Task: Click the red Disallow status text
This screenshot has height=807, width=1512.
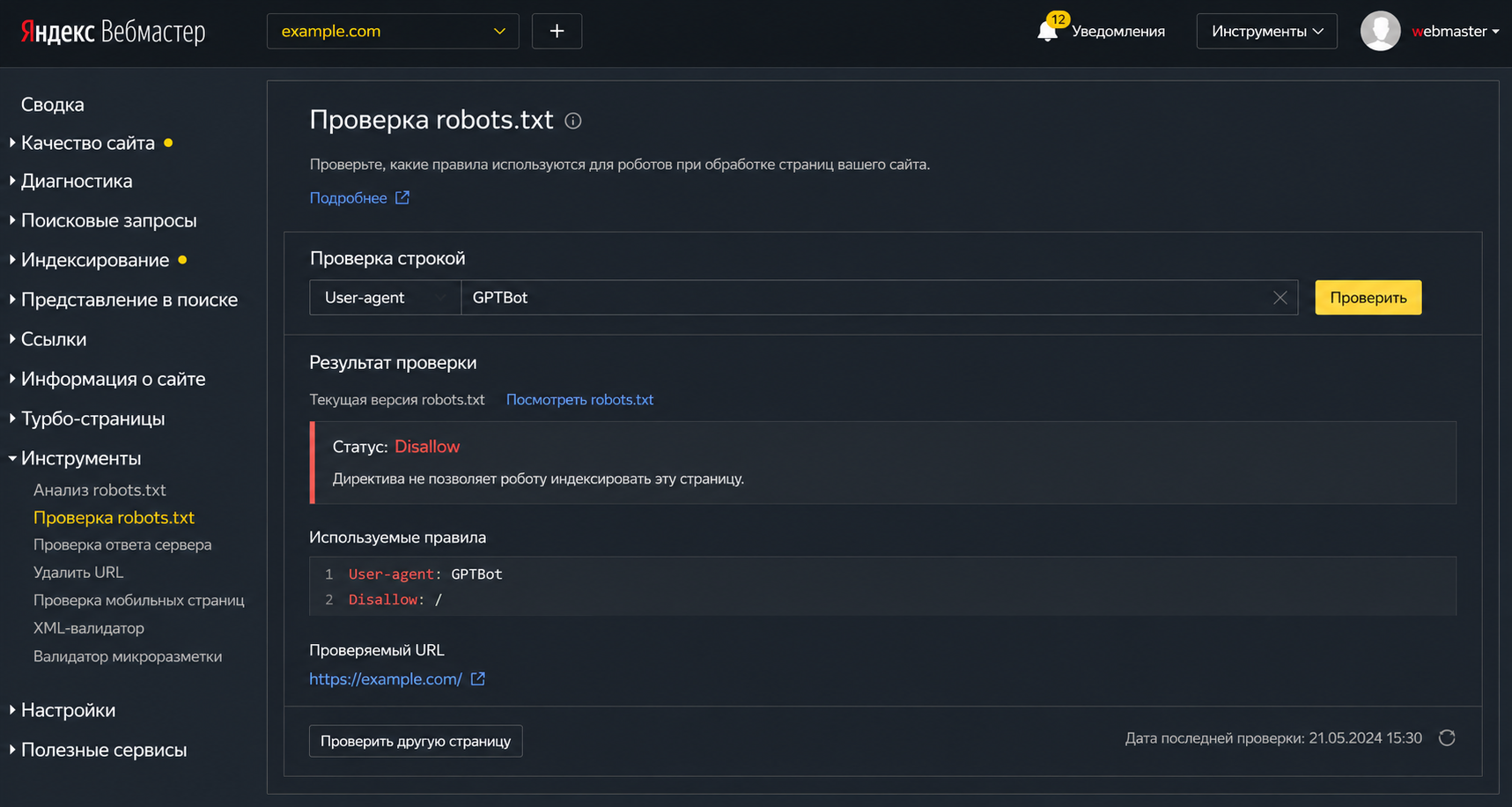Action: pos(427,447)
